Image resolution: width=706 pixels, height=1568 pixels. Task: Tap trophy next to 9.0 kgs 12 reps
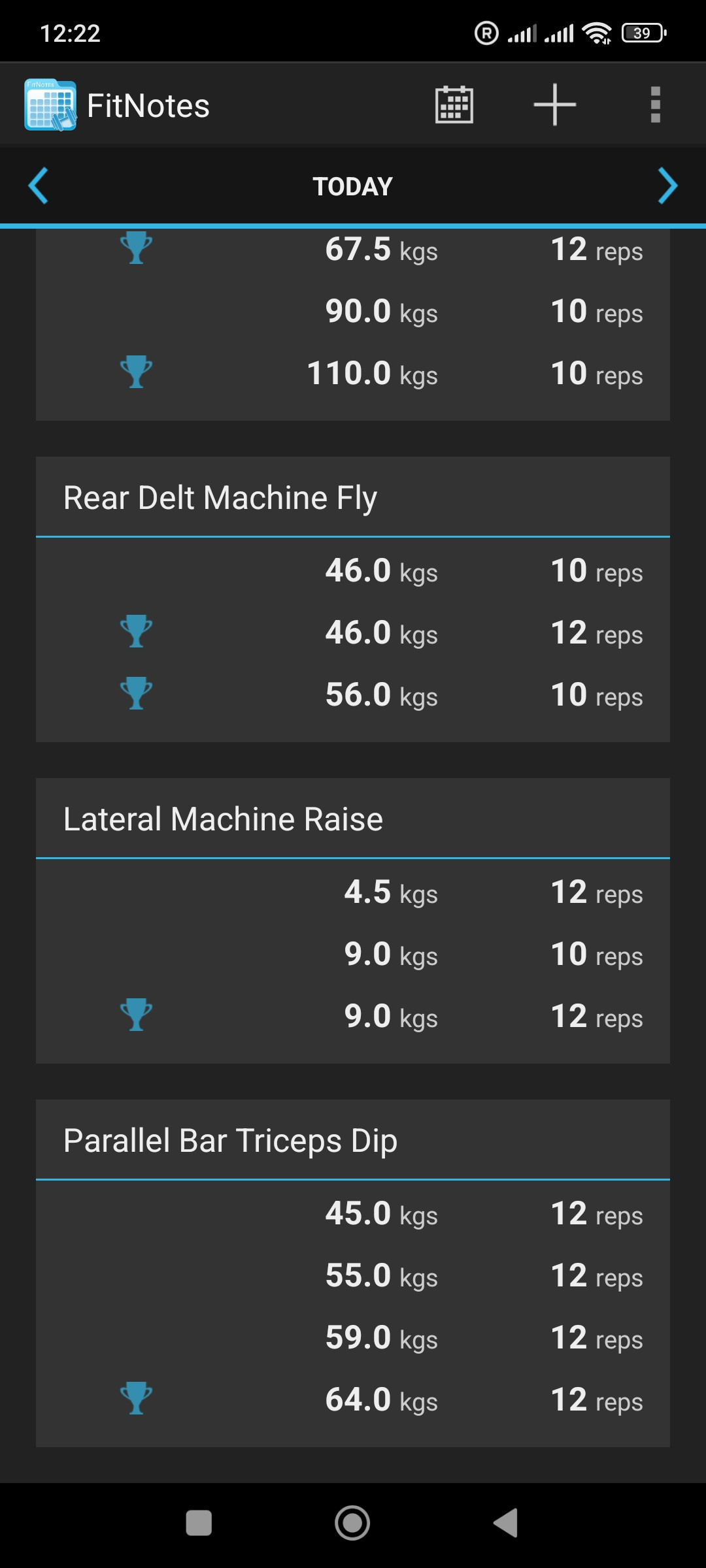click(136, 1015)
